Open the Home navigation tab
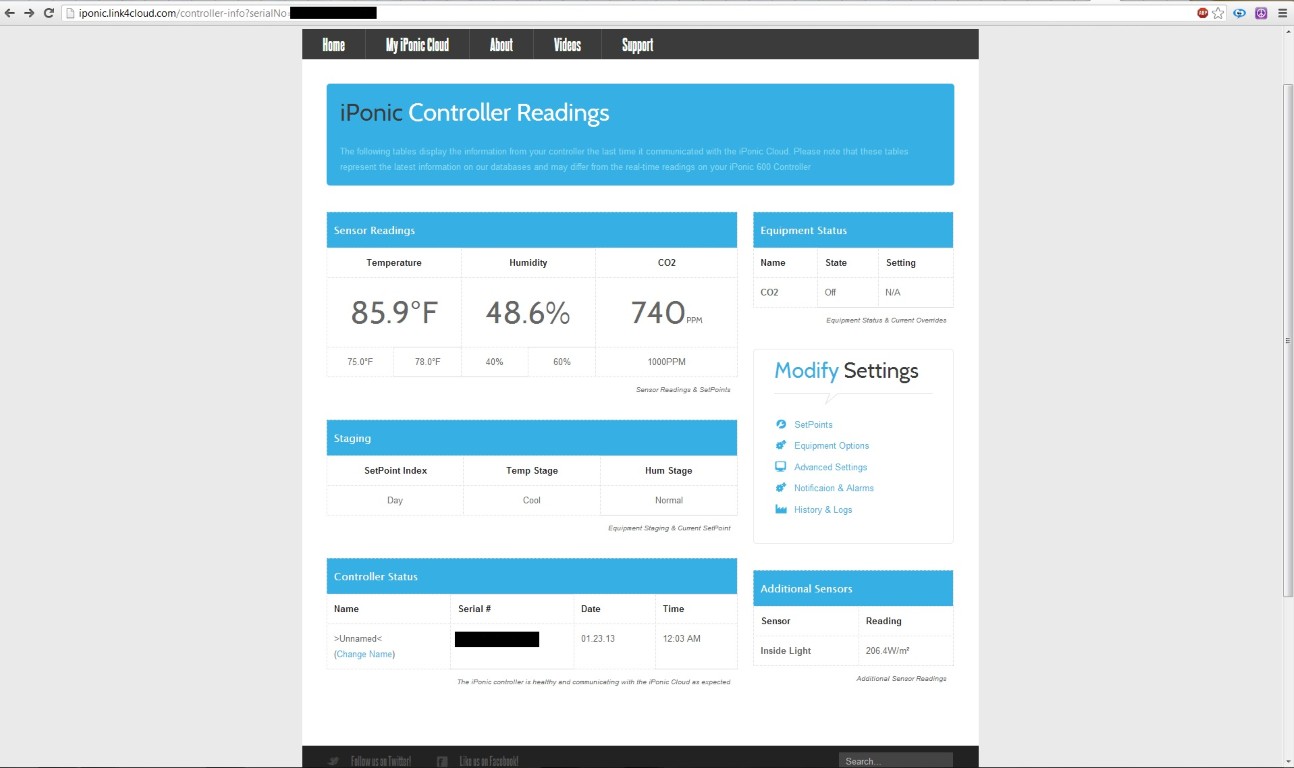 point(333,45)
